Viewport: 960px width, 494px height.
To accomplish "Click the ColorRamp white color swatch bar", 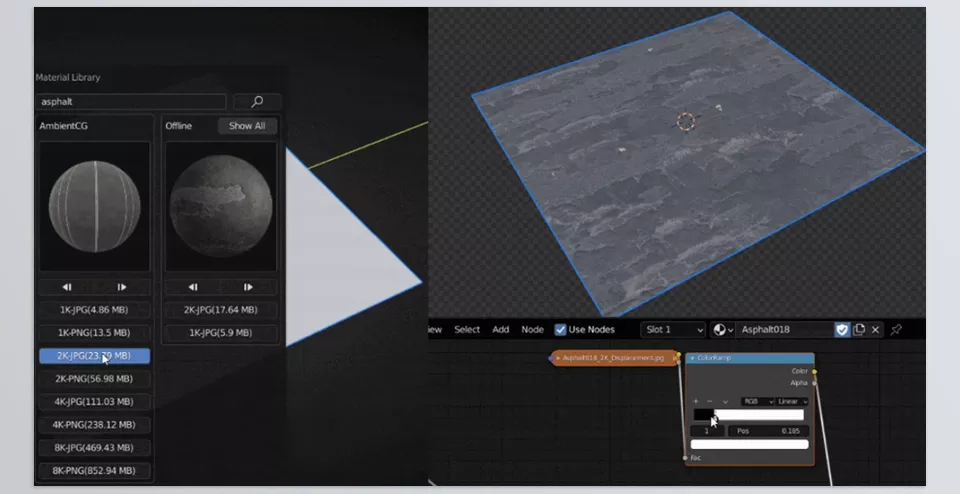I will (x=749, y=444).
